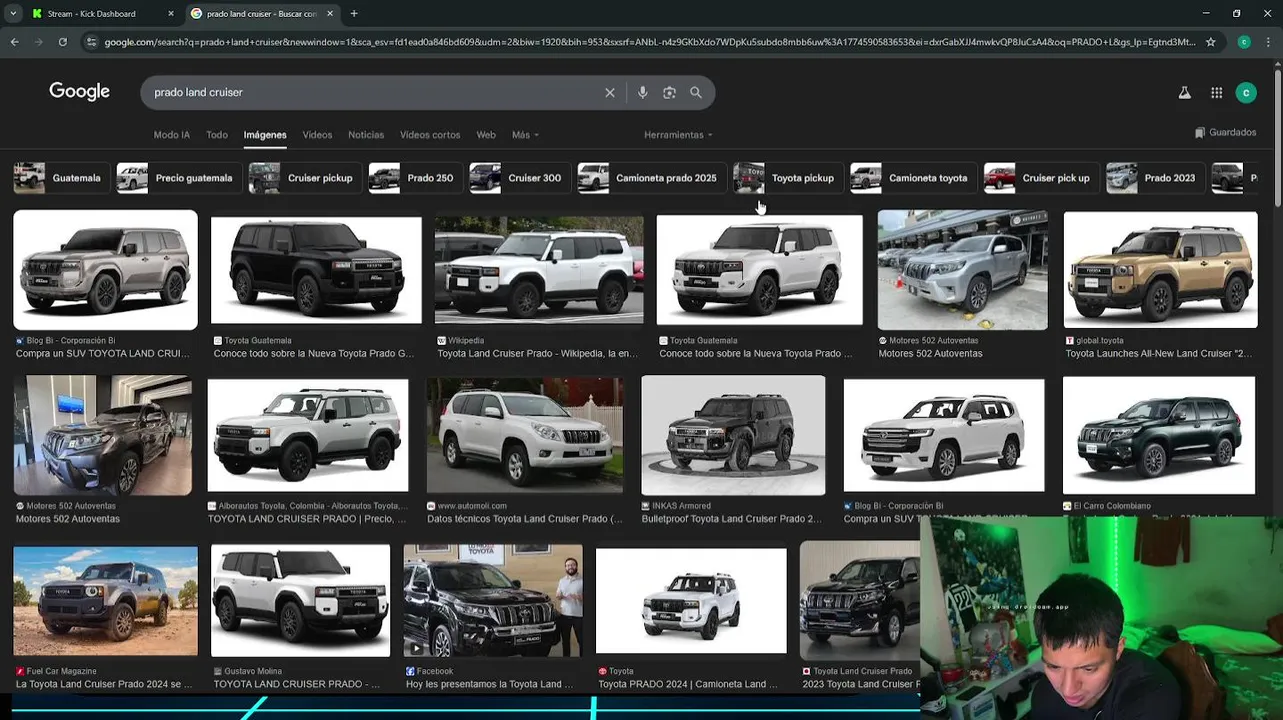The image size is (1283, 720).
Task: Close the Stream - Kick Dashboard tab
Action: [170, 13]
